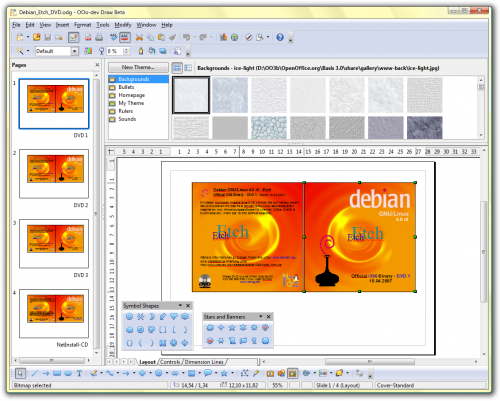
Task: Switch to the Controls layer tab
Action: pyautogui.click(x=170, y=362)
